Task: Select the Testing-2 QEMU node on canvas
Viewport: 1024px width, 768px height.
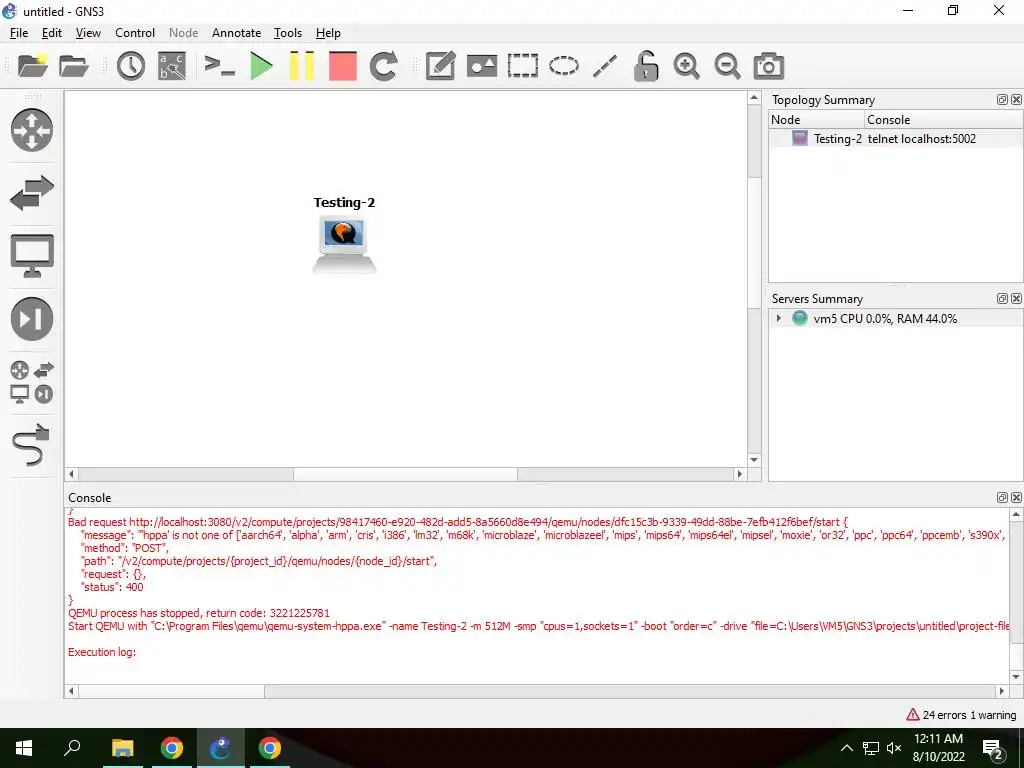Action: (344, 244)
